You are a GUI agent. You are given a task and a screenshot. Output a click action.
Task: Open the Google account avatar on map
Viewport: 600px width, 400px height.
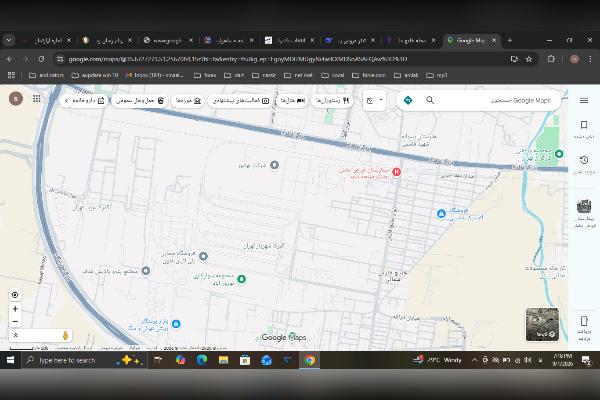[x=16, y=99]
